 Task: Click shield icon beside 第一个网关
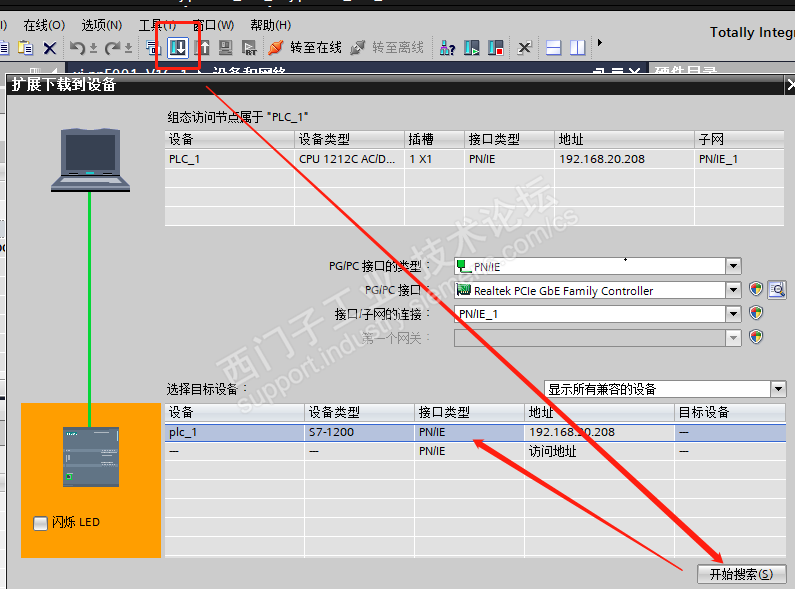[x=756, y=337]
